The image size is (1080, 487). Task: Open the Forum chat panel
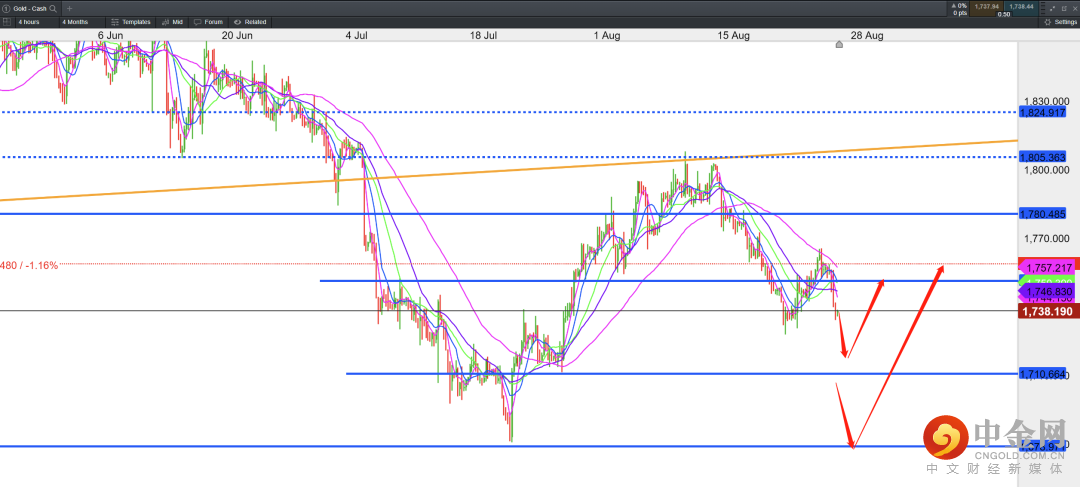tap(208, 21)
